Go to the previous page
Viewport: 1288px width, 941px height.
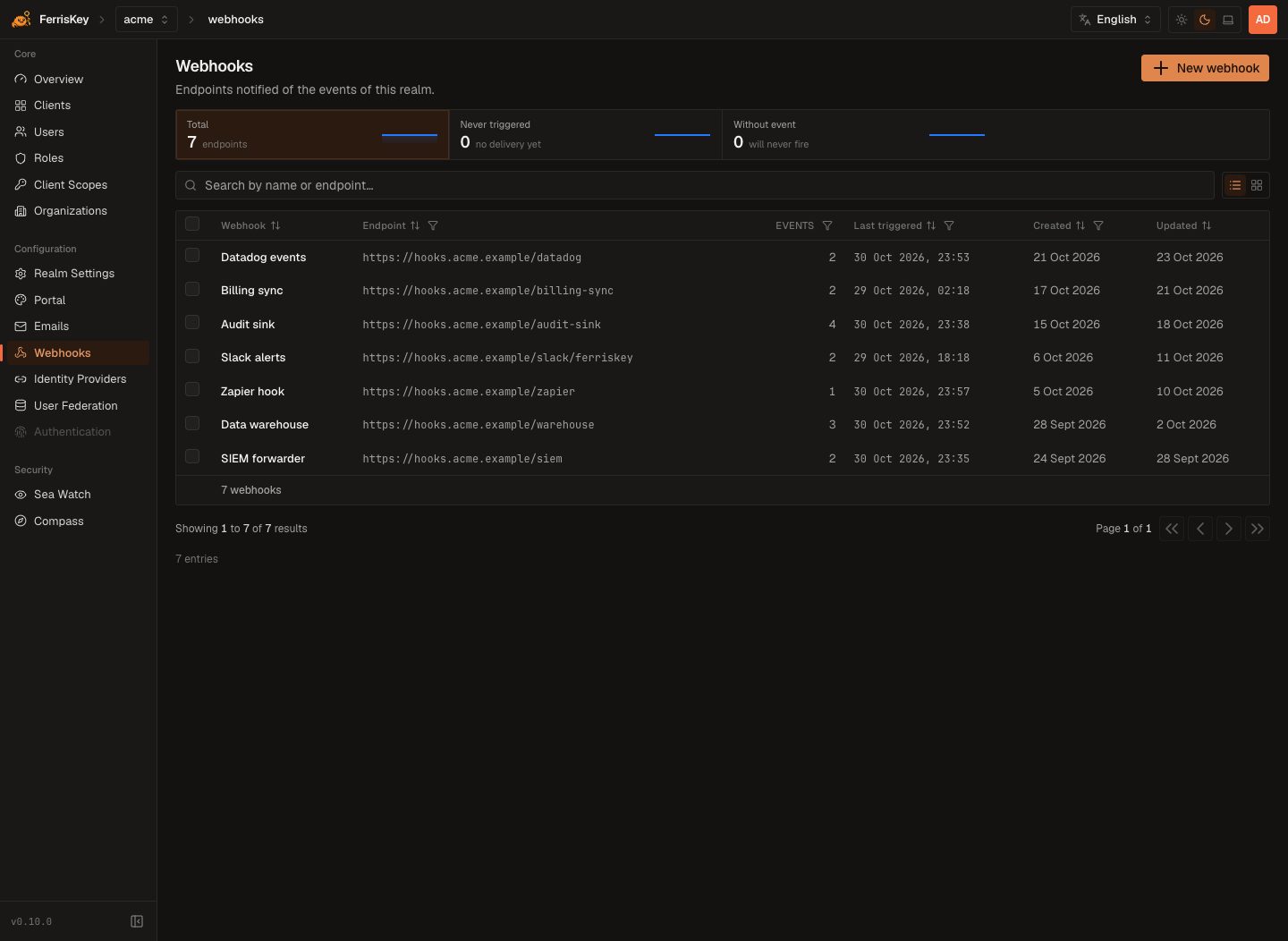pyautogui.click(x=1200, y=529)
